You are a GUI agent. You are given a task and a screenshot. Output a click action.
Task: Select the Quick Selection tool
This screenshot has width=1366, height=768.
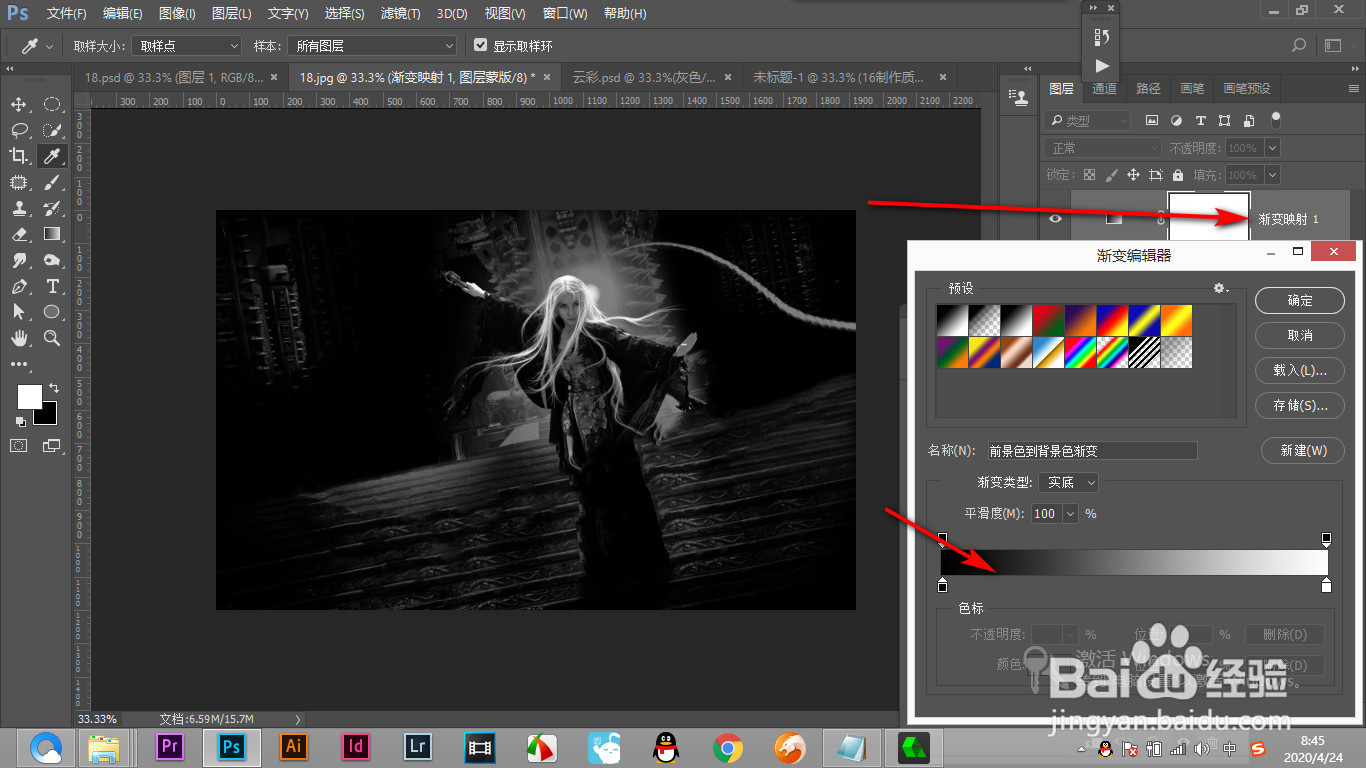click(x=52, y=131)
